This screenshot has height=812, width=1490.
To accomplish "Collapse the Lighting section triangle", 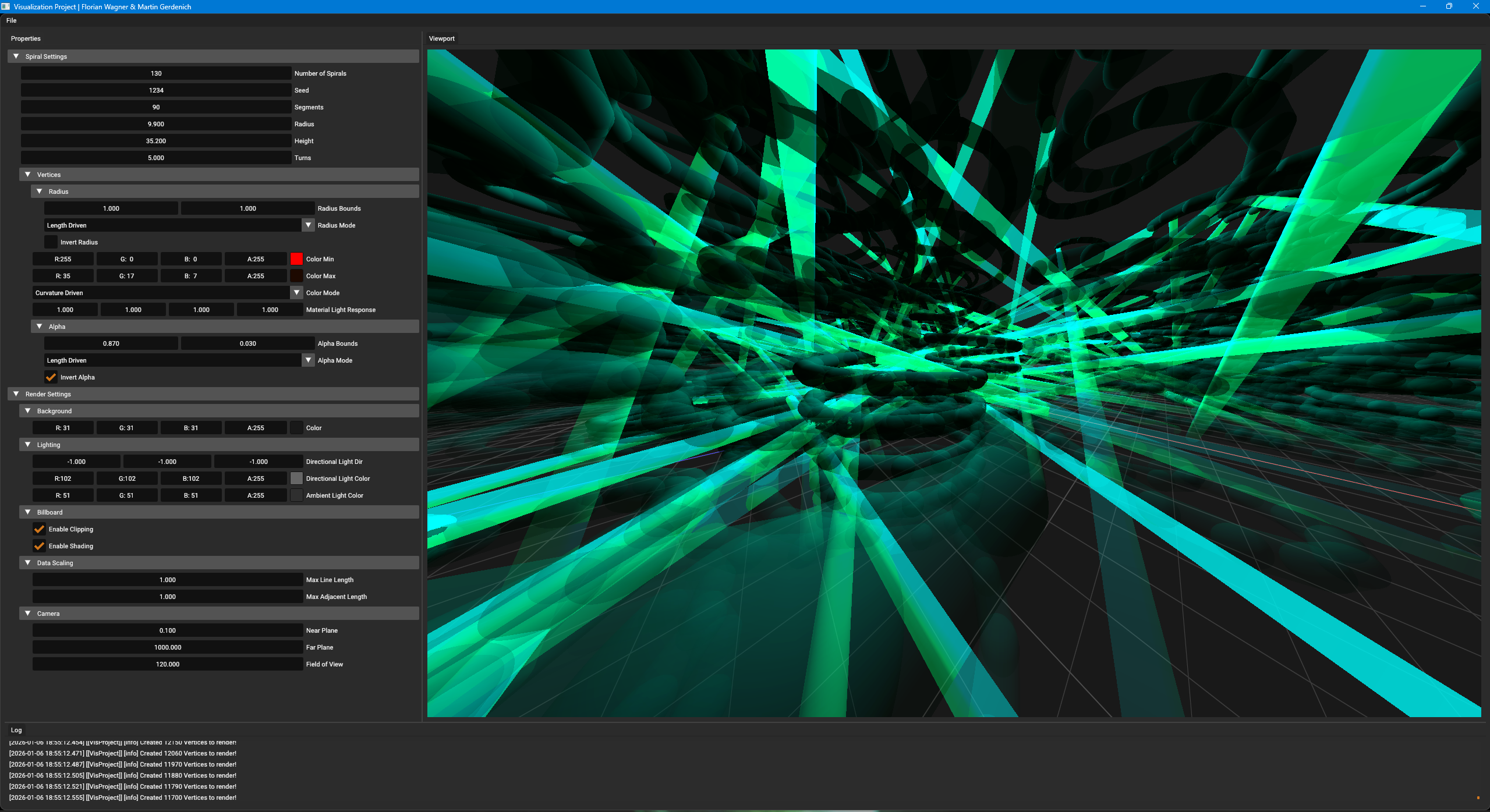I will click(x=28, y=445).
